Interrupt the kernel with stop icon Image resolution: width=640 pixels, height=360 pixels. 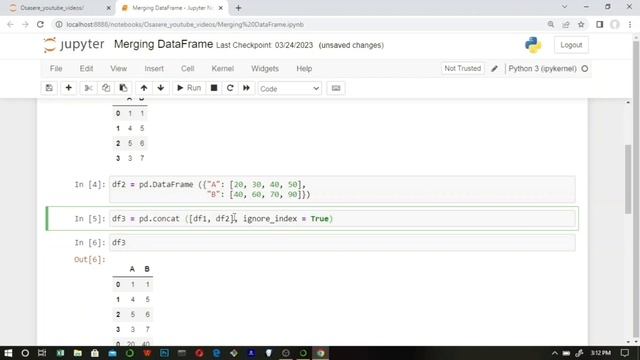[x=214, y=88]
